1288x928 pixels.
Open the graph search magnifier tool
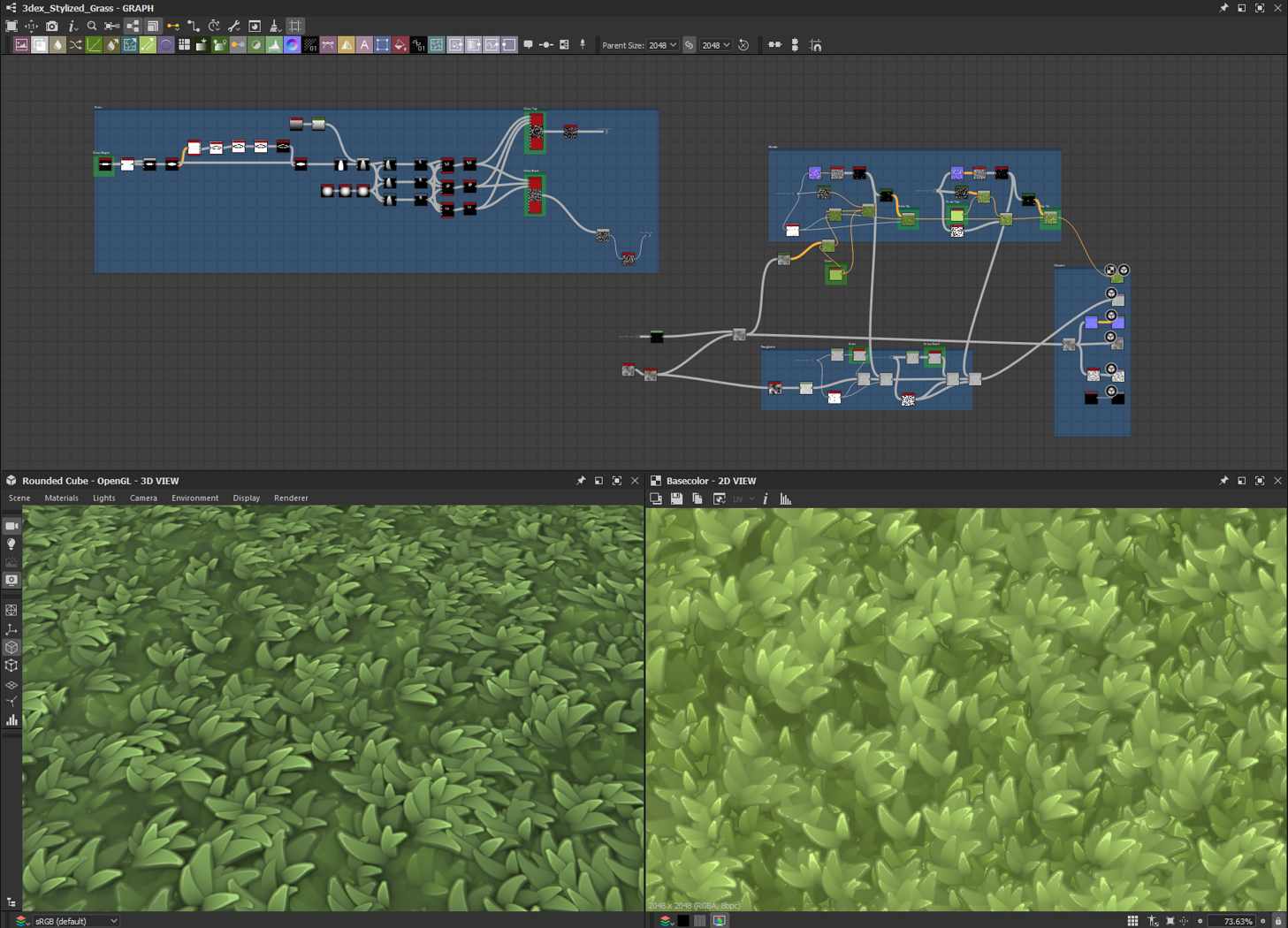pyautogui.click(x=92, y=27)
